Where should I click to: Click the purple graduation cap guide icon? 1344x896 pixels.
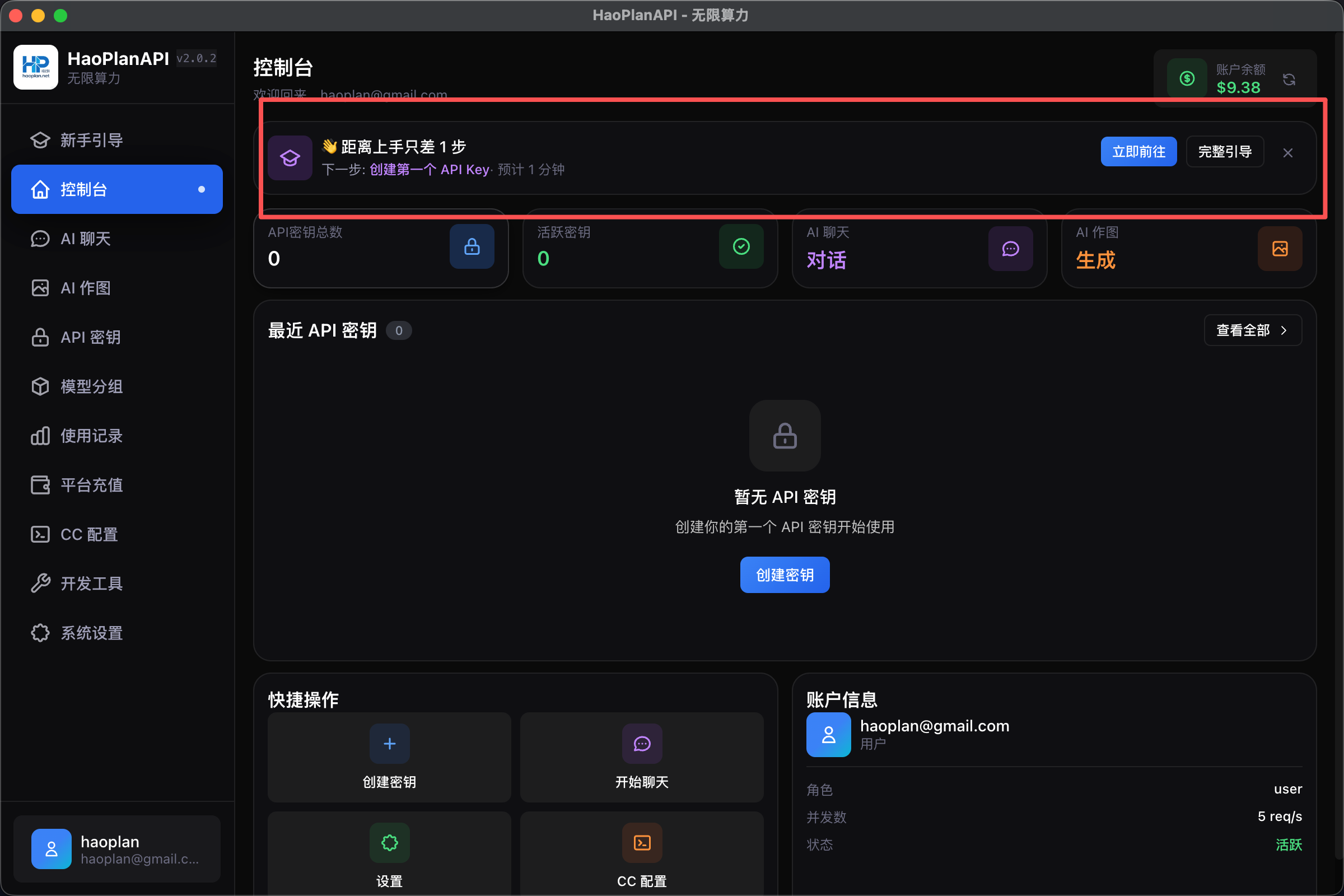point(290,158)
